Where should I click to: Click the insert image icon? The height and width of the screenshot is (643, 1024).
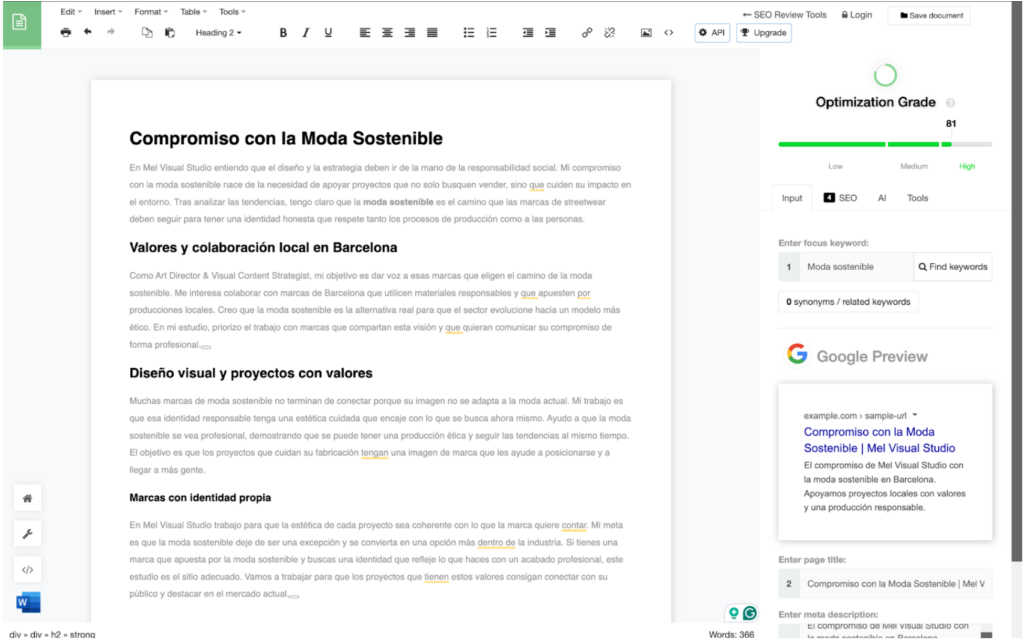(x=646, y=33)
